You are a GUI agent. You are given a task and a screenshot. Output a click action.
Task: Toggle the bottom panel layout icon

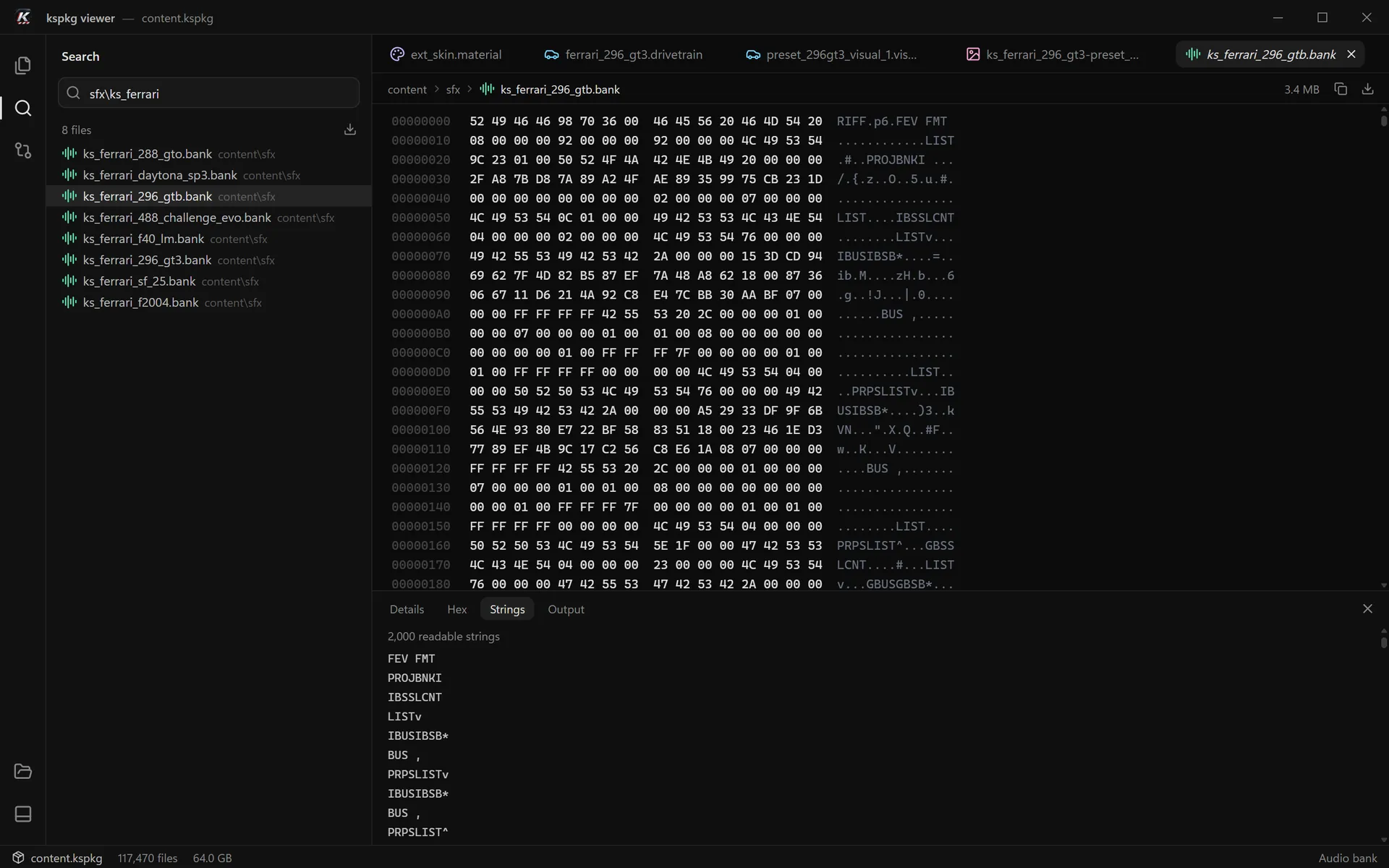23,814
